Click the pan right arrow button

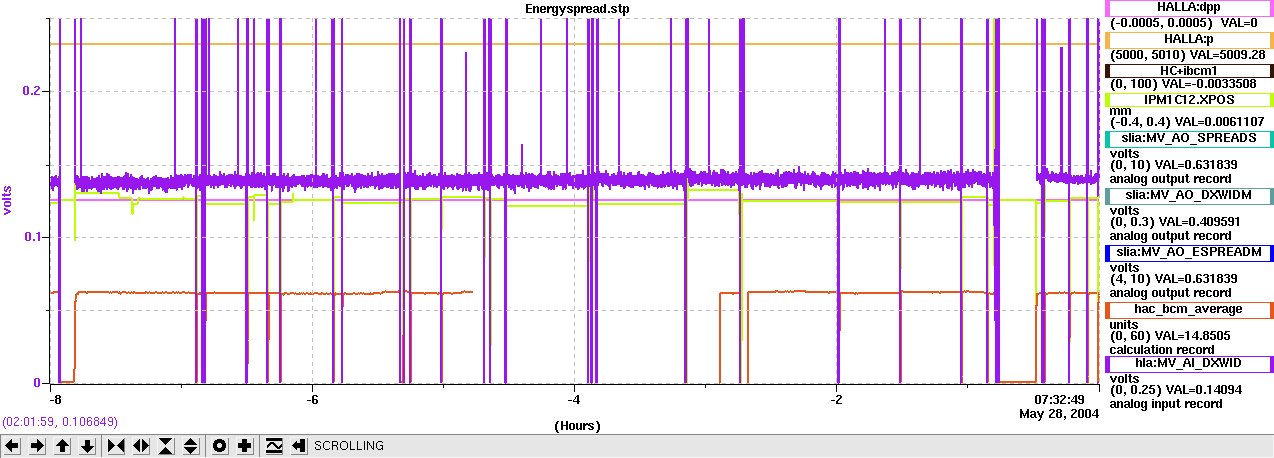pyautogui.click(x=37, y=445)
